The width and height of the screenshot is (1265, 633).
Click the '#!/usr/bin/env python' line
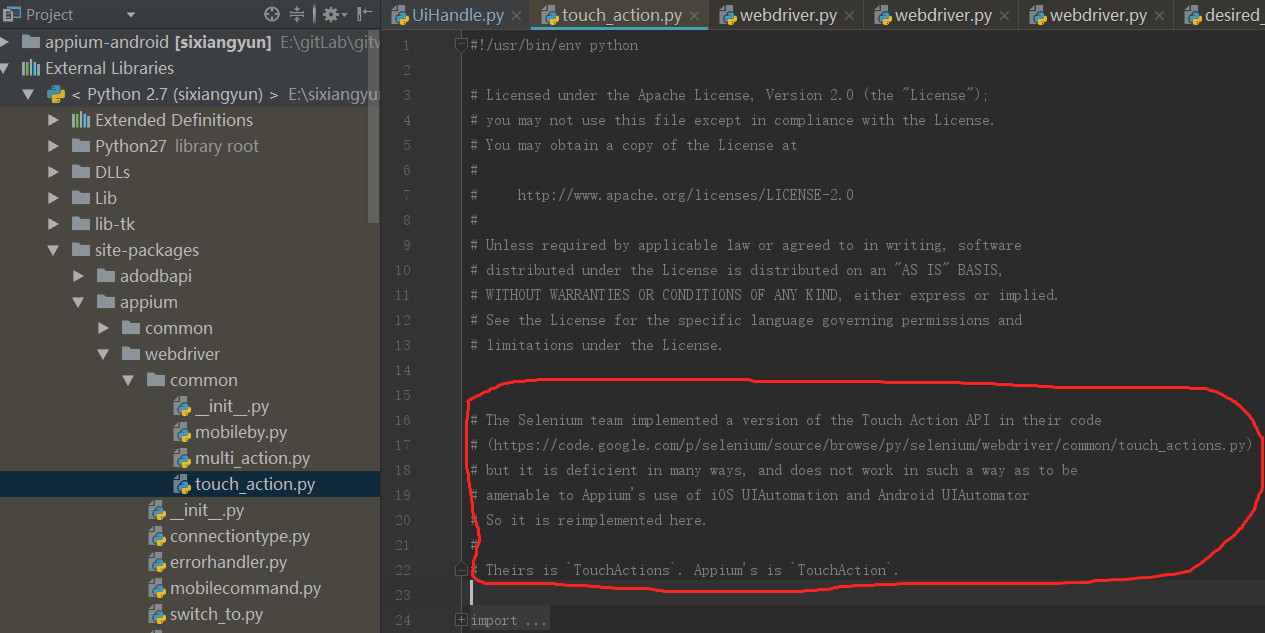[554, 45]
